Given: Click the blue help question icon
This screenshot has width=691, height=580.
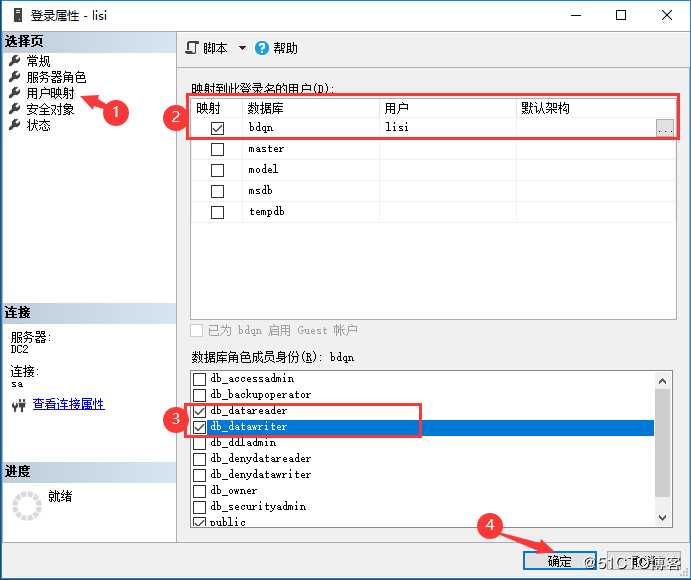Looking at the screenshot, I should 261,48.
